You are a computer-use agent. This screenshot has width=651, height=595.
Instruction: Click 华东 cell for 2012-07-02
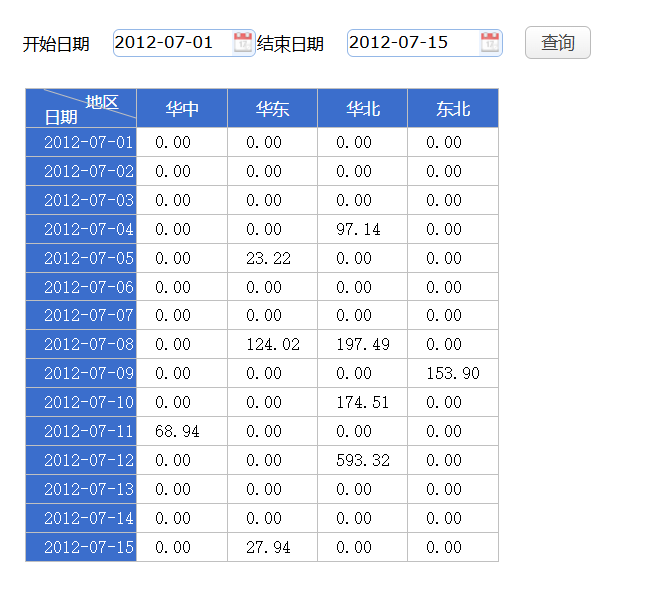(272, 171)
